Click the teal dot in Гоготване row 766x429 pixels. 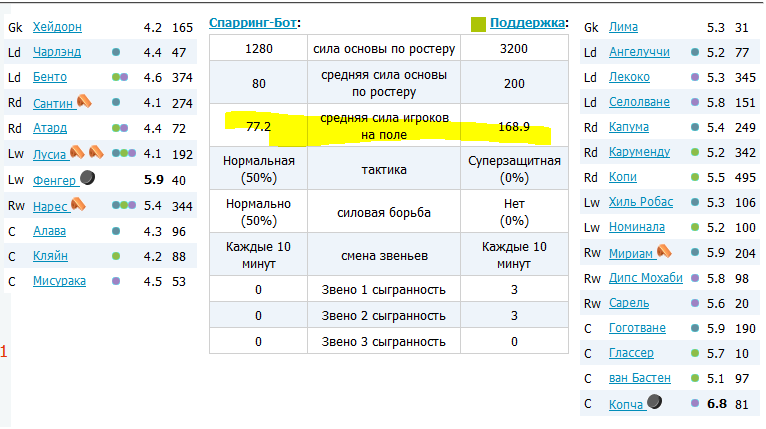(x=695, y=328)
